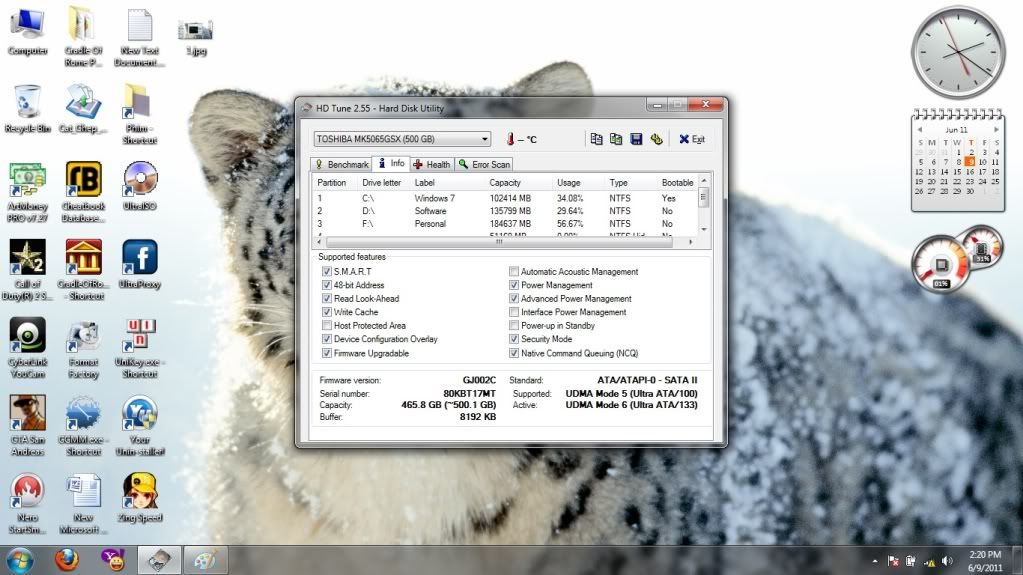This screenshot has height=575, width=1023.
Task: Click the Yahoo Messenger taskbar icon
Action: (113, 560)
